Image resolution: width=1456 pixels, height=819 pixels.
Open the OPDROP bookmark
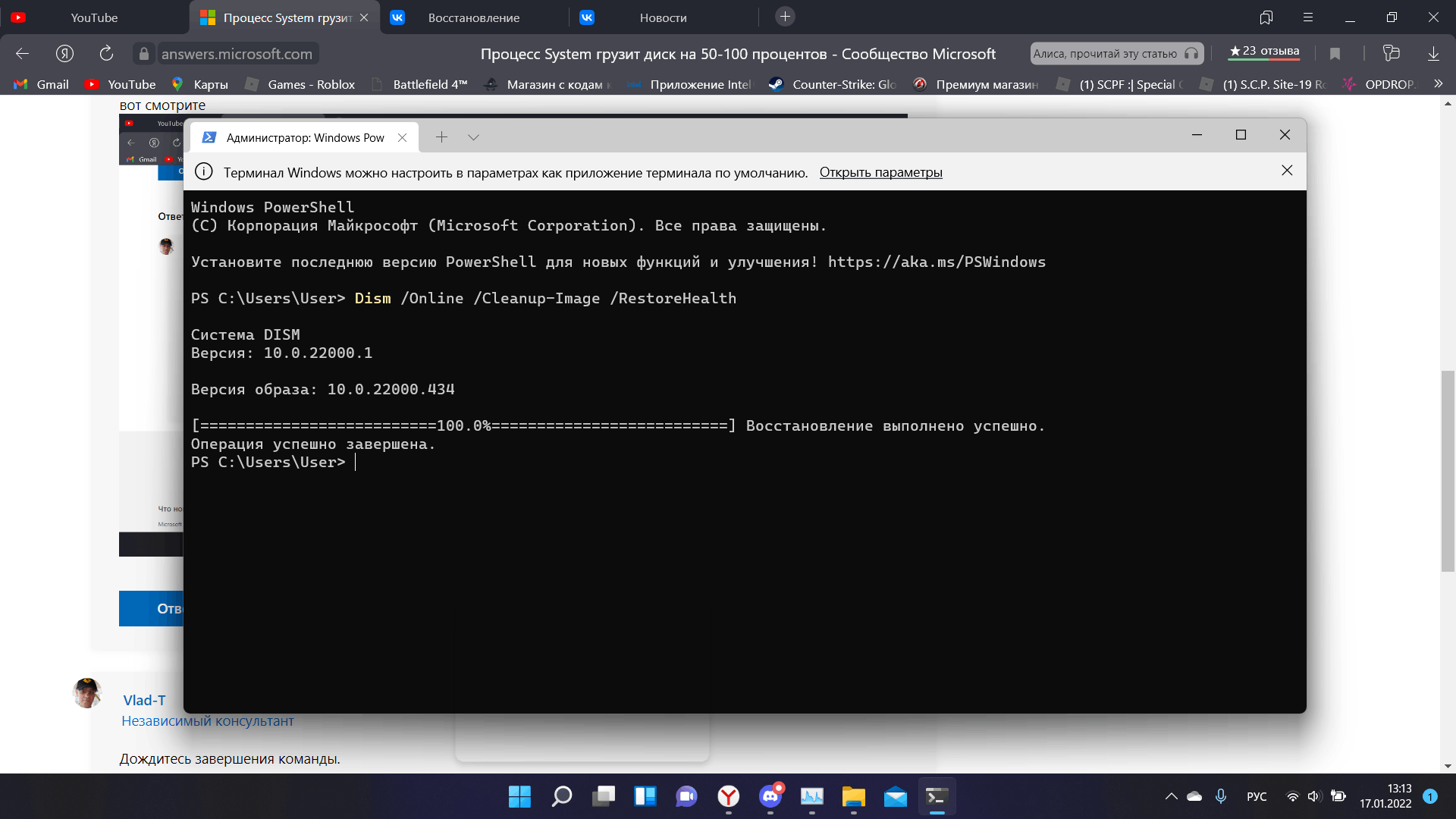[1379, 84]
